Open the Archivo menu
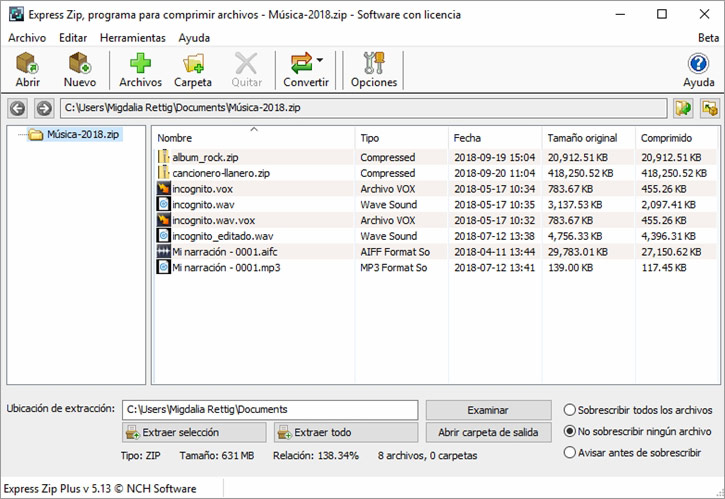The image size is (725, 499). [x=27, y=38]
